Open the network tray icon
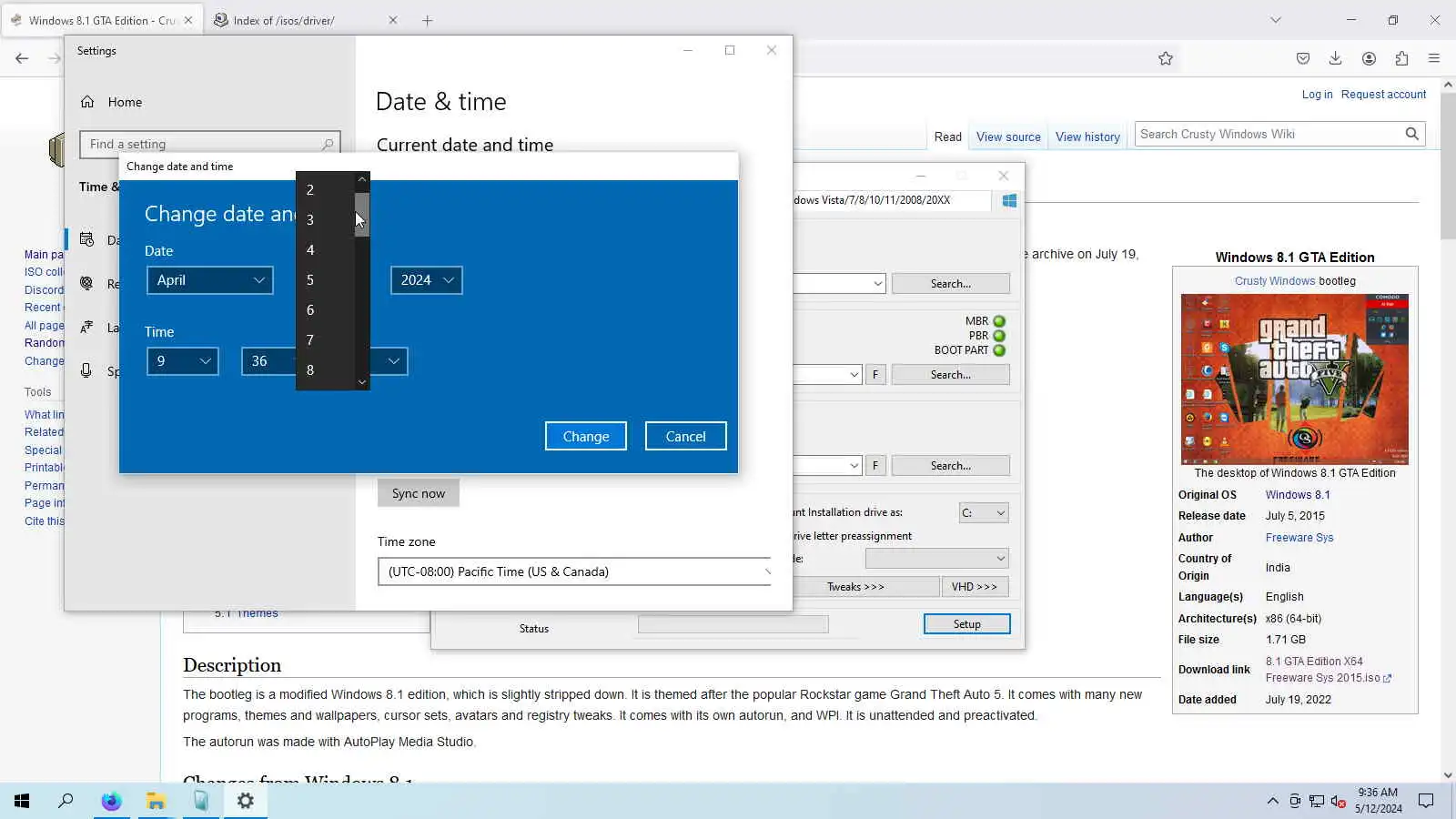 tap(1317, 801)
